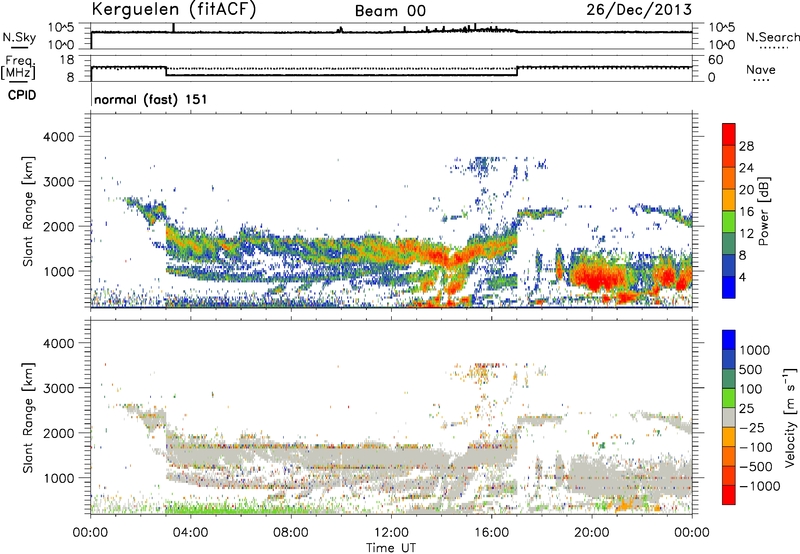Click the '12:00' time tick label
Screen dimensions: 800x554
coord(391,533)
